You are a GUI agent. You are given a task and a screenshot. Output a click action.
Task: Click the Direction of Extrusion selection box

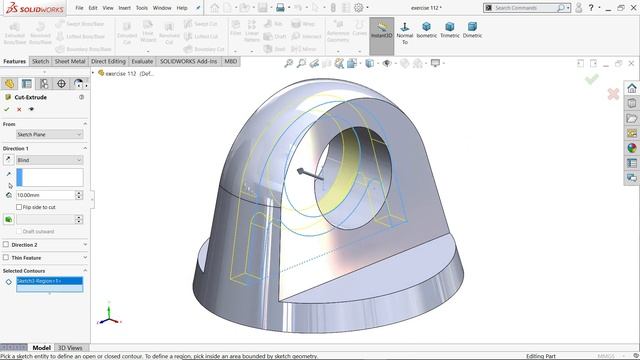point(49,178)
